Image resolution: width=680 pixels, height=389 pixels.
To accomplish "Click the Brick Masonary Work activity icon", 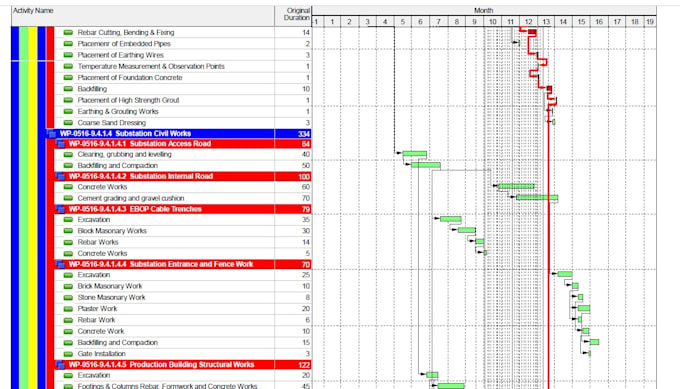I will coord(68,286).
